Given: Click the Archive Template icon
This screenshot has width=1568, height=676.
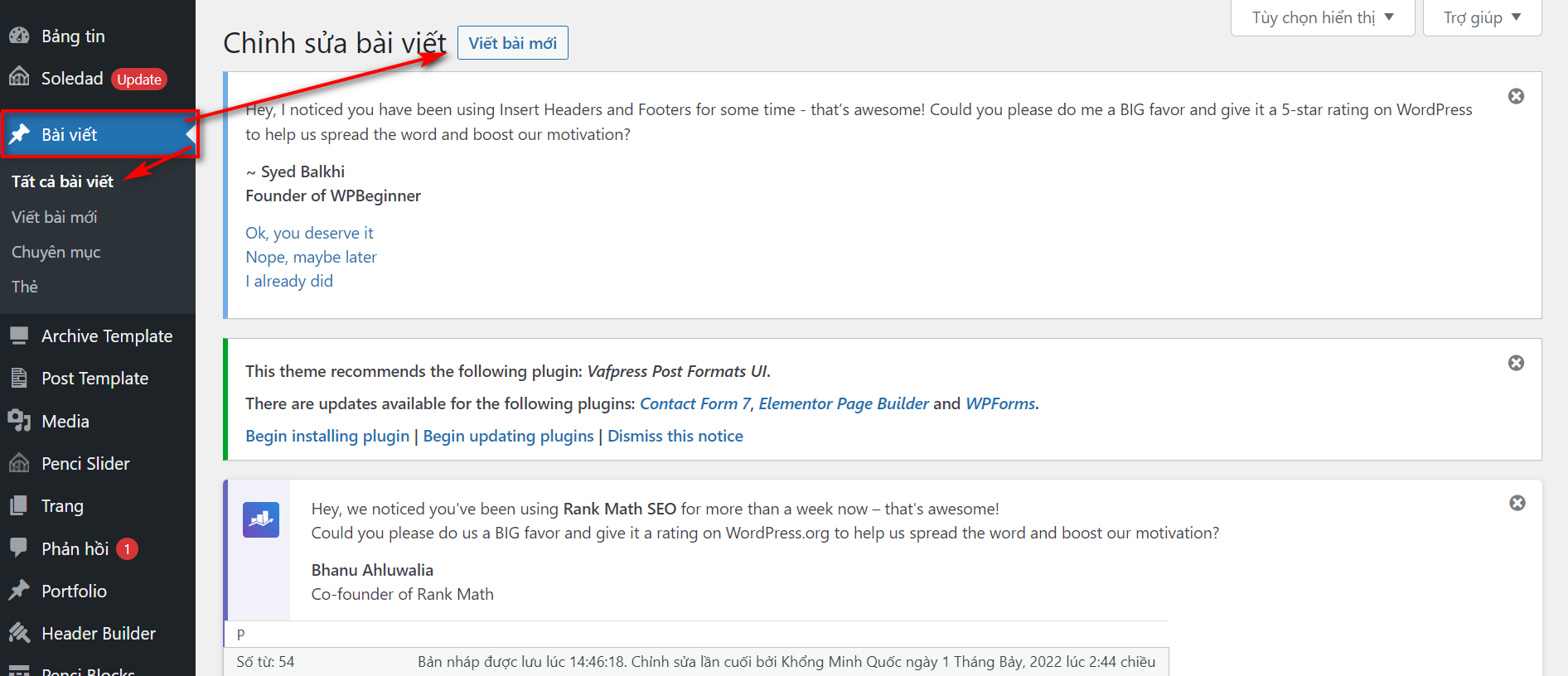Looking at the screenshot, I should coord(19,336).
